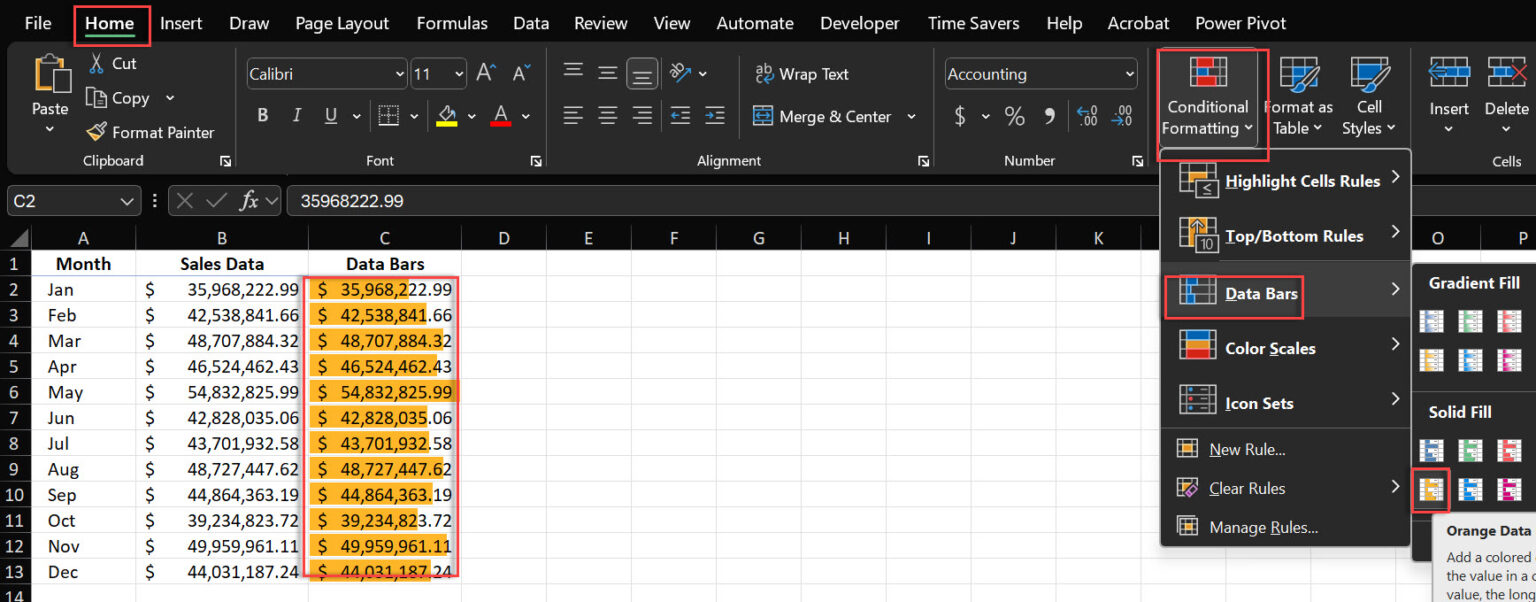Select the Orange Data Bar solid fill swatch

pyautogui.click(x=1431, y=489)
